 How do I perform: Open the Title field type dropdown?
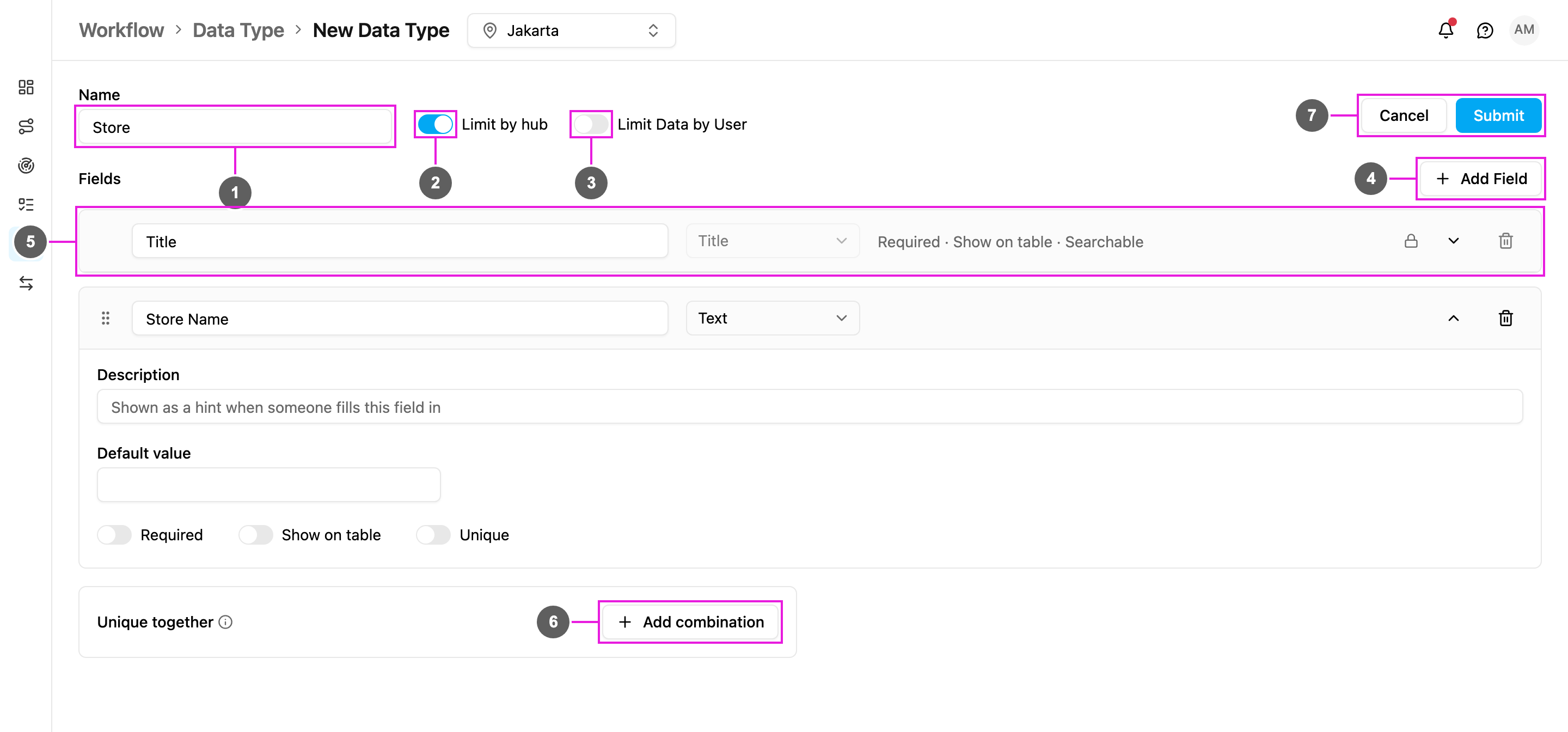[773, 241]
